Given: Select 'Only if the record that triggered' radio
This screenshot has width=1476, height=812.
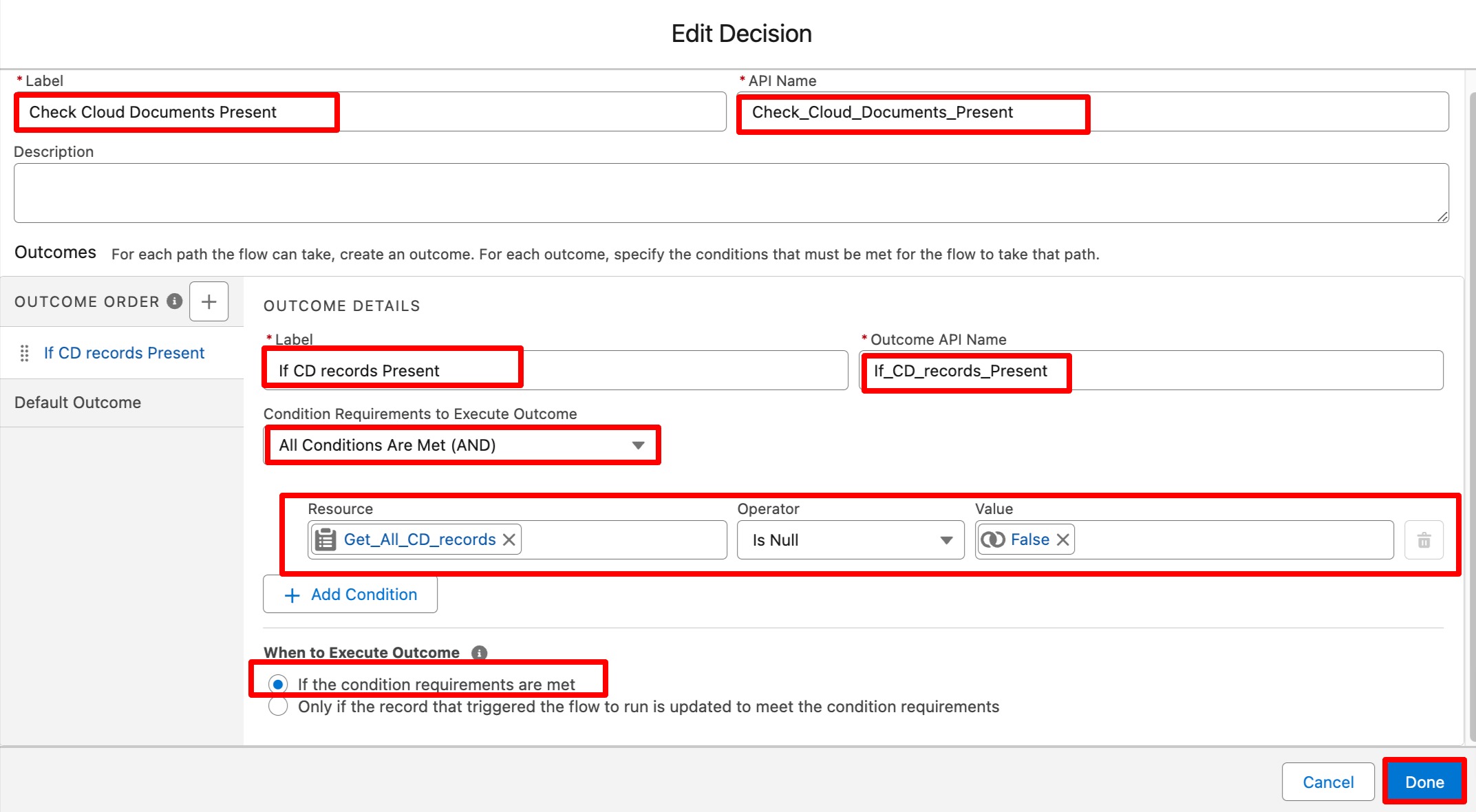Looking at the screenshot, I should tap(278, 707).
